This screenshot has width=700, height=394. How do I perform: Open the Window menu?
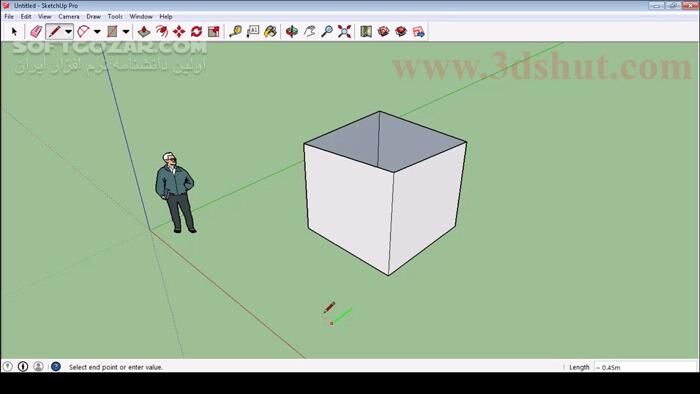click(141, 17)
